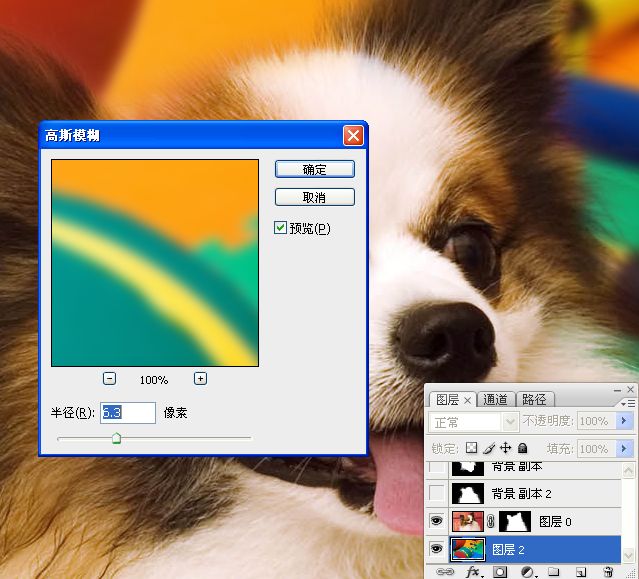Zoom out the blur preview with minus button

point(109,379)
